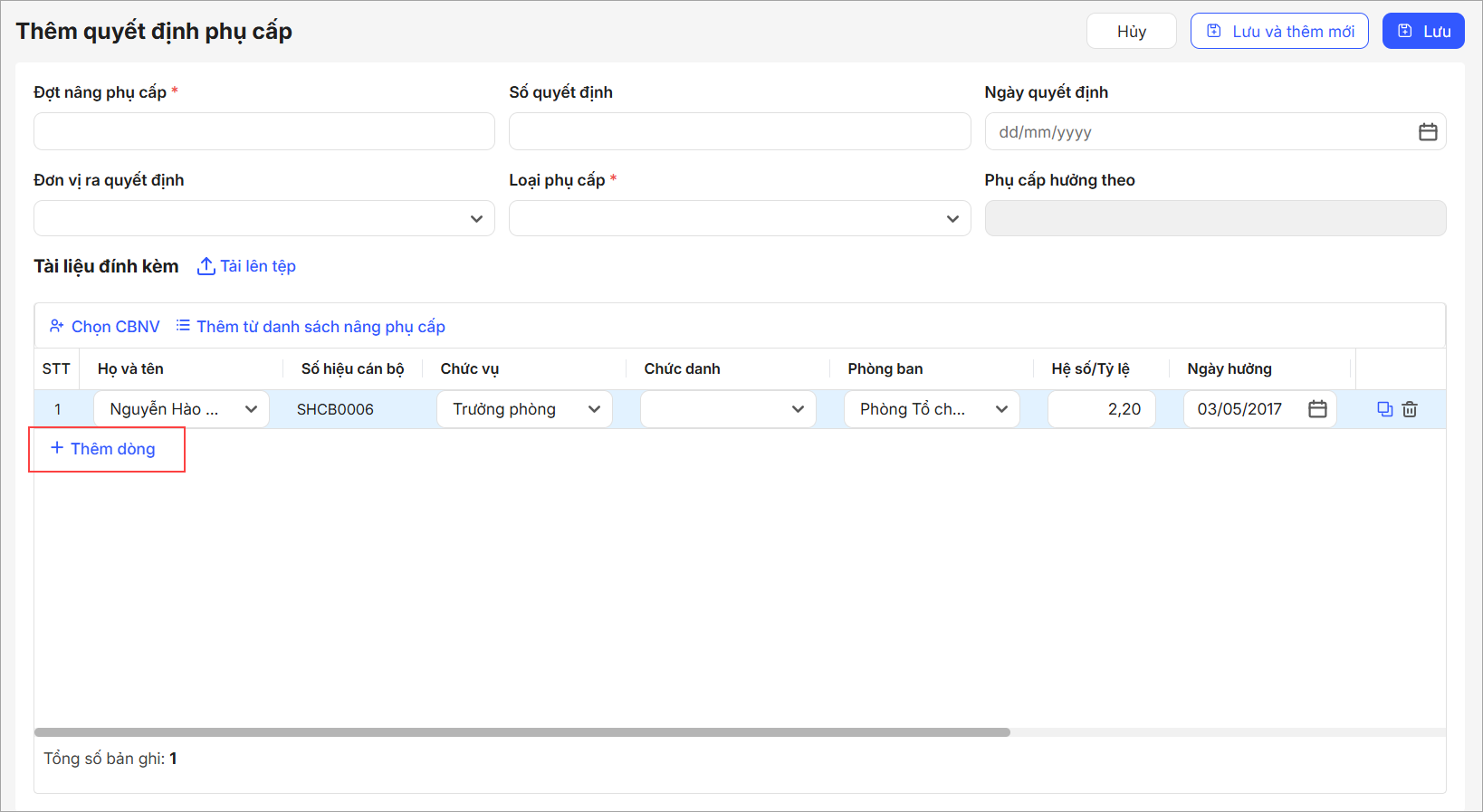Screen dimensions: 1483x812
Task: Open the Loại phụ cấp dropdown
Action: pyautogui.click(x=952, y=219)
